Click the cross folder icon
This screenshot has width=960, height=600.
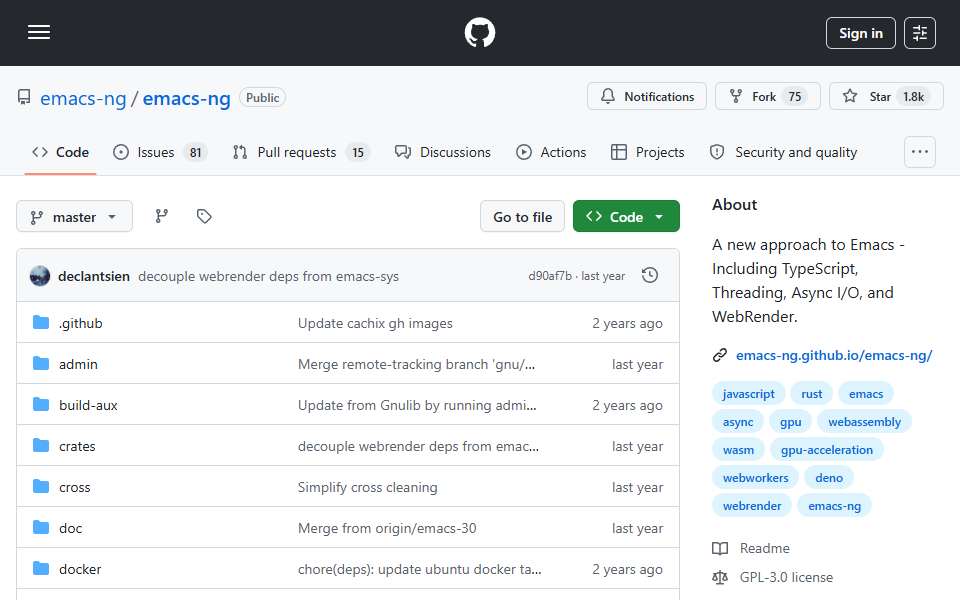click(x=41, y=487)
